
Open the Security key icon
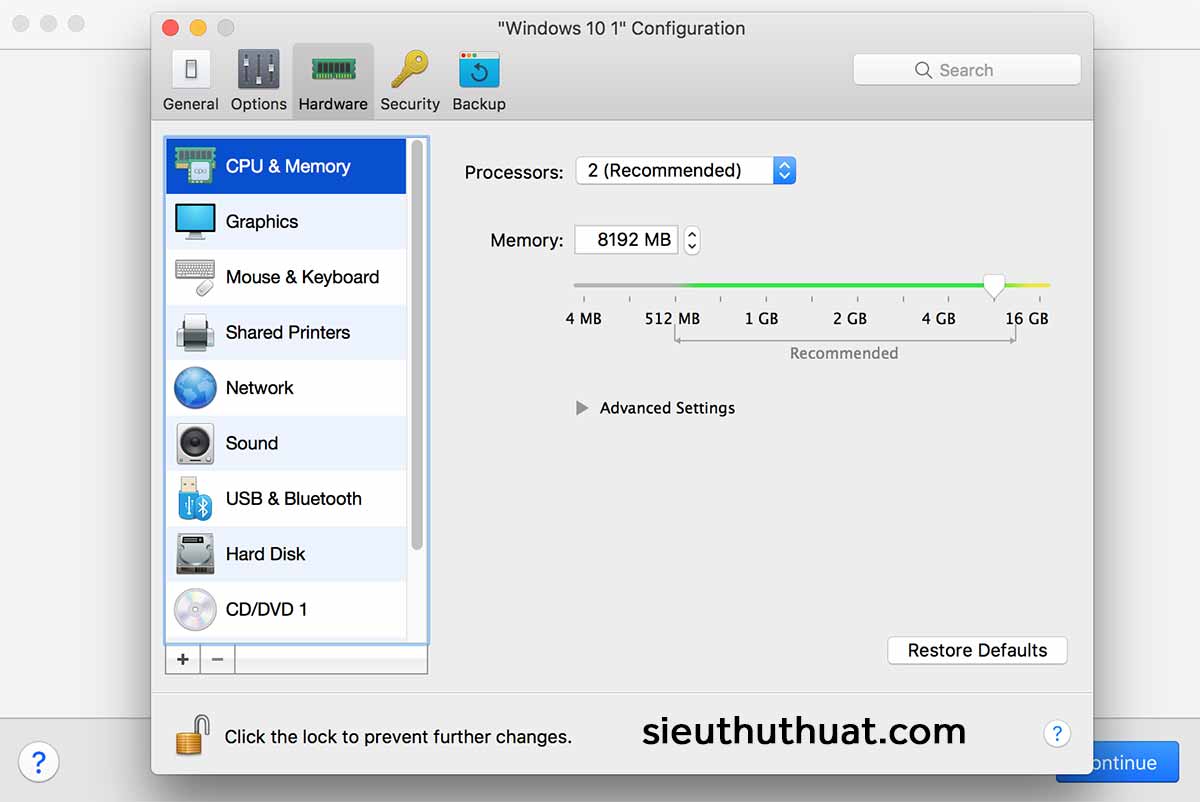pyautogui.click(x=410, y=69)
